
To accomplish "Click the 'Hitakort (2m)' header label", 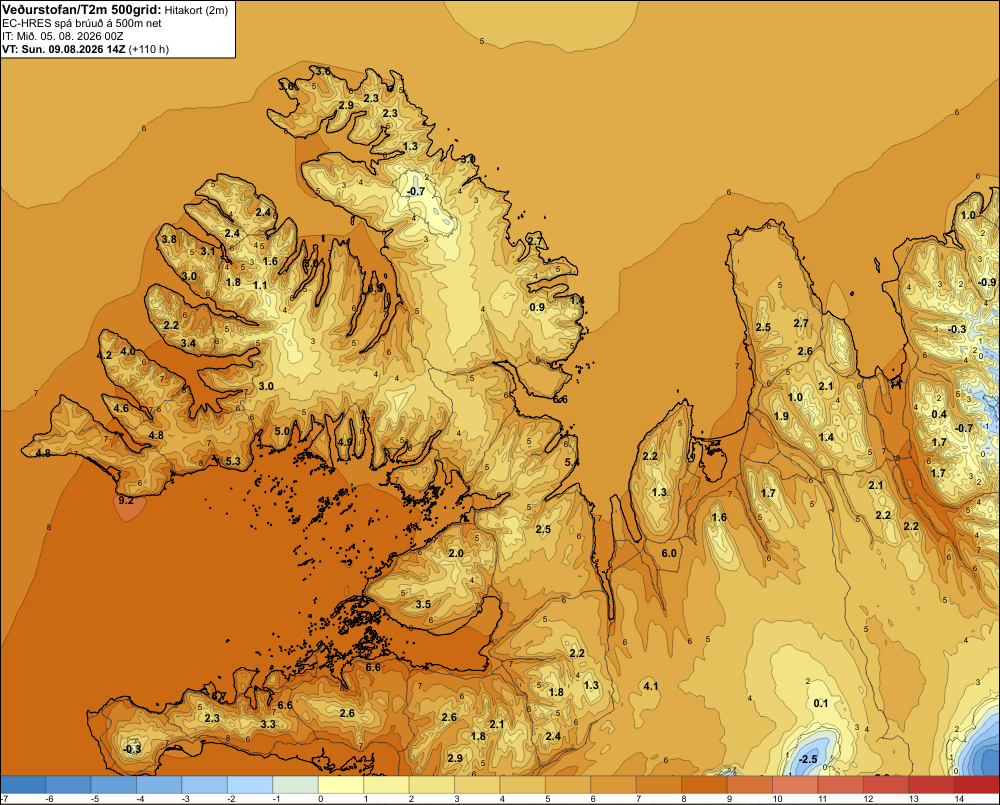I will 195,10.
